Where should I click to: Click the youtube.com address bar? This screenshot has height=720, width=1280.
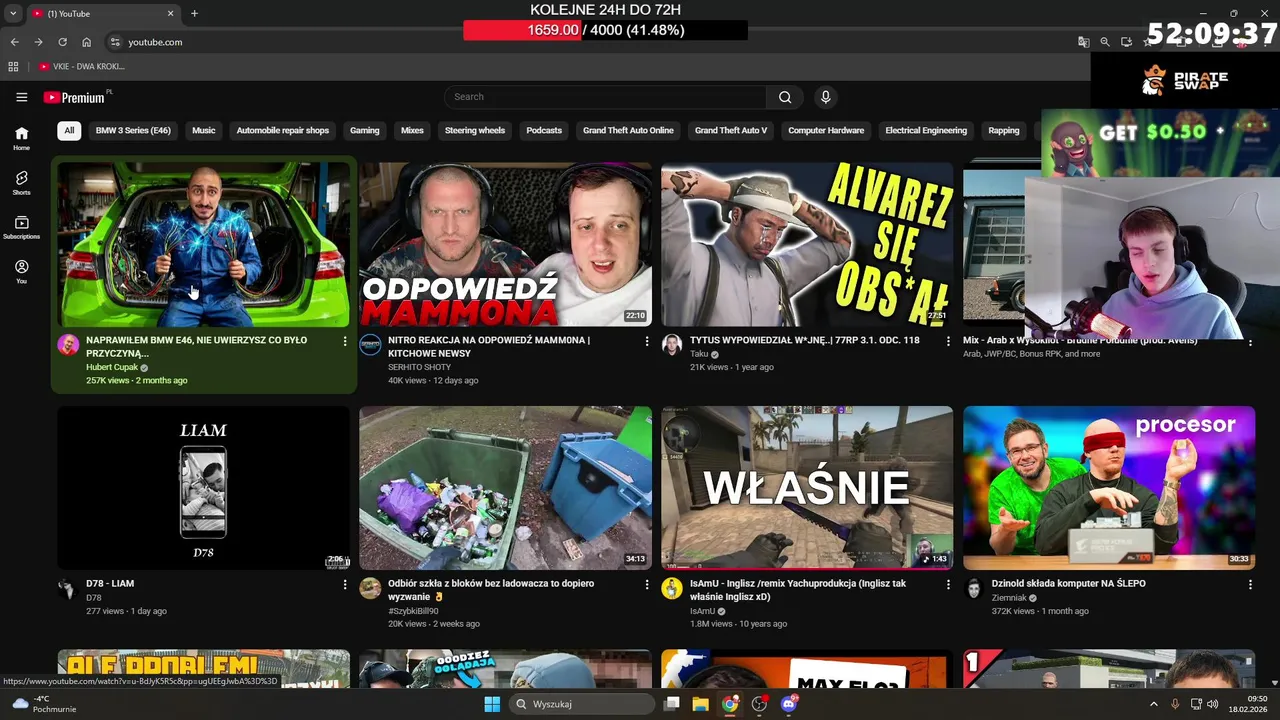point(590,42)
